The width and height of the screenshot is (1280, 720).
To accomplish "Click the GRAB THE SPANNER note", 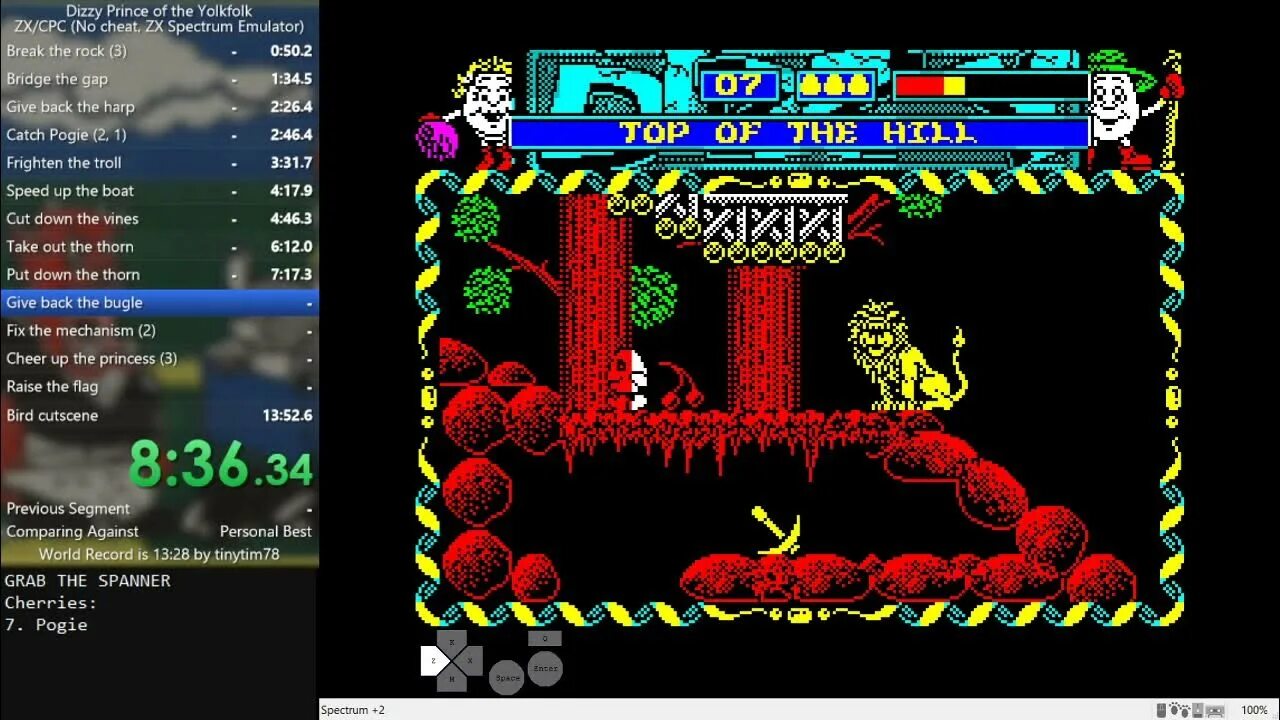I will (x=87, y=581).
